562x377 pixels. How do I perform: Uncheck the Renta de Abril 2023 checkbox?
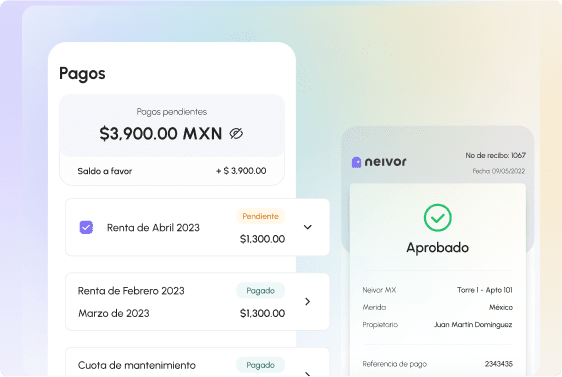[x=86, y=227]
